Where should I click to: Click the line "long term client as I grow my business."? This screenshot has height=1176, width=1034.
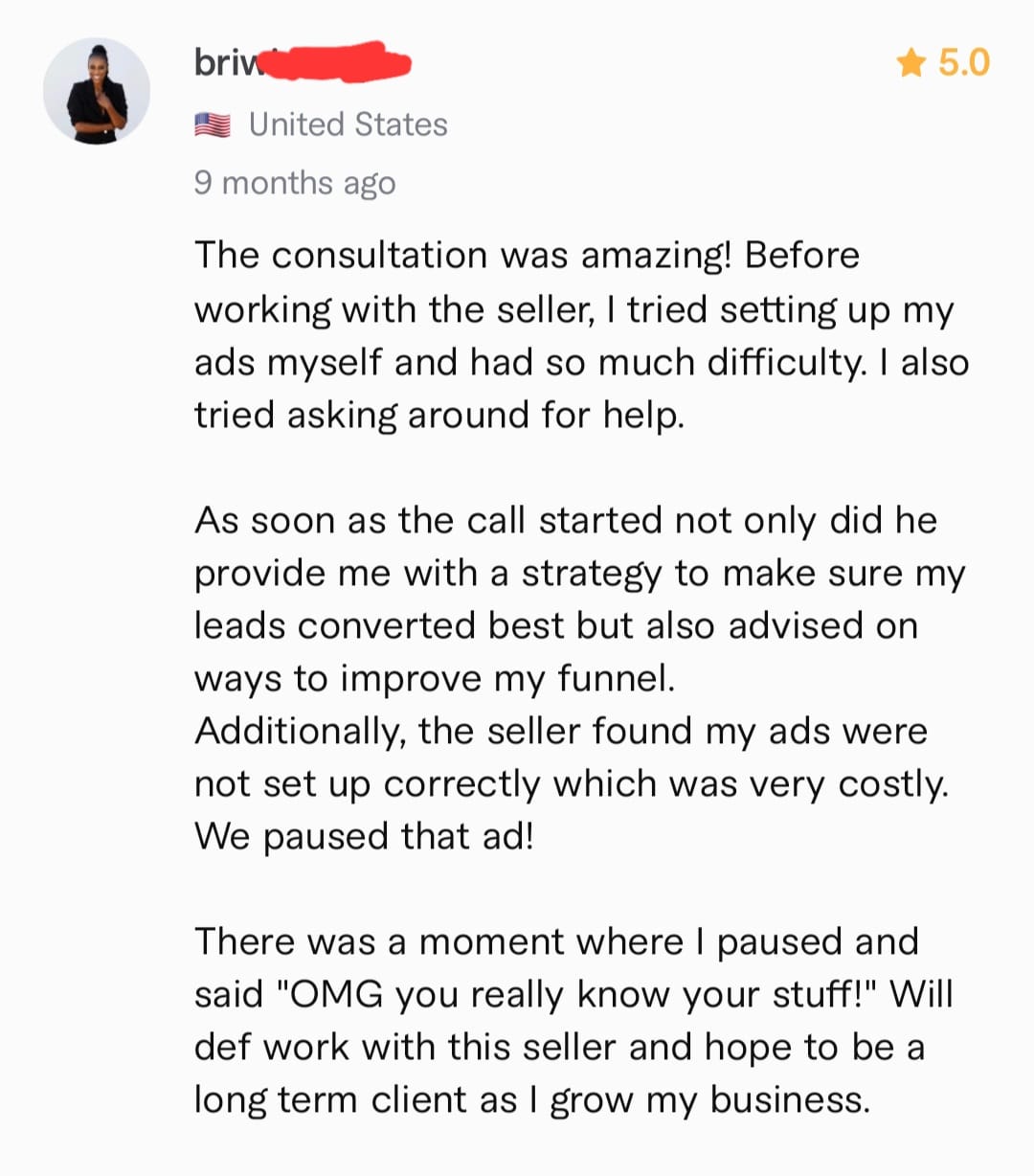click(532, 1099)
